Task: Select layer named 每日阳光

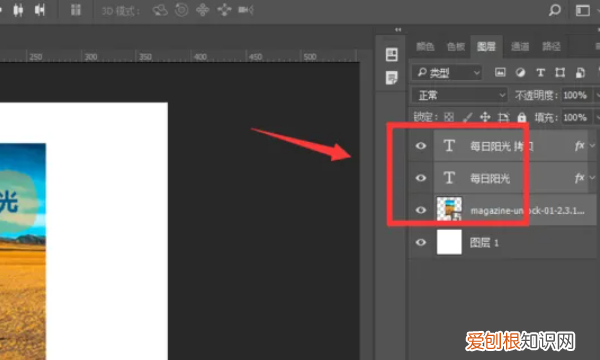Action: [x=490, y=178]
